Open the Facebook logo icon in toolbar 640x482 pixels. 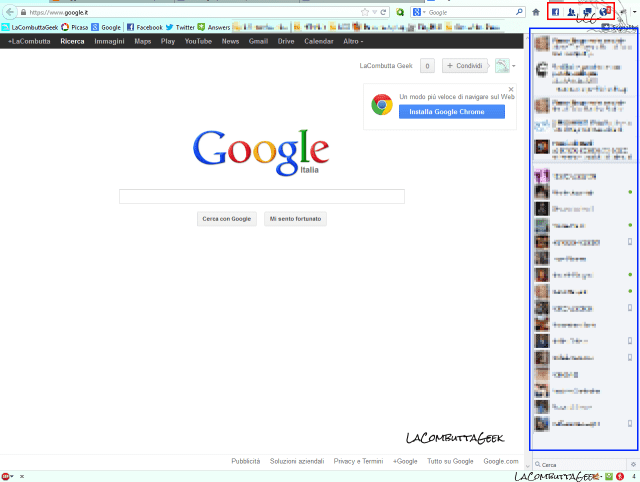555,12
